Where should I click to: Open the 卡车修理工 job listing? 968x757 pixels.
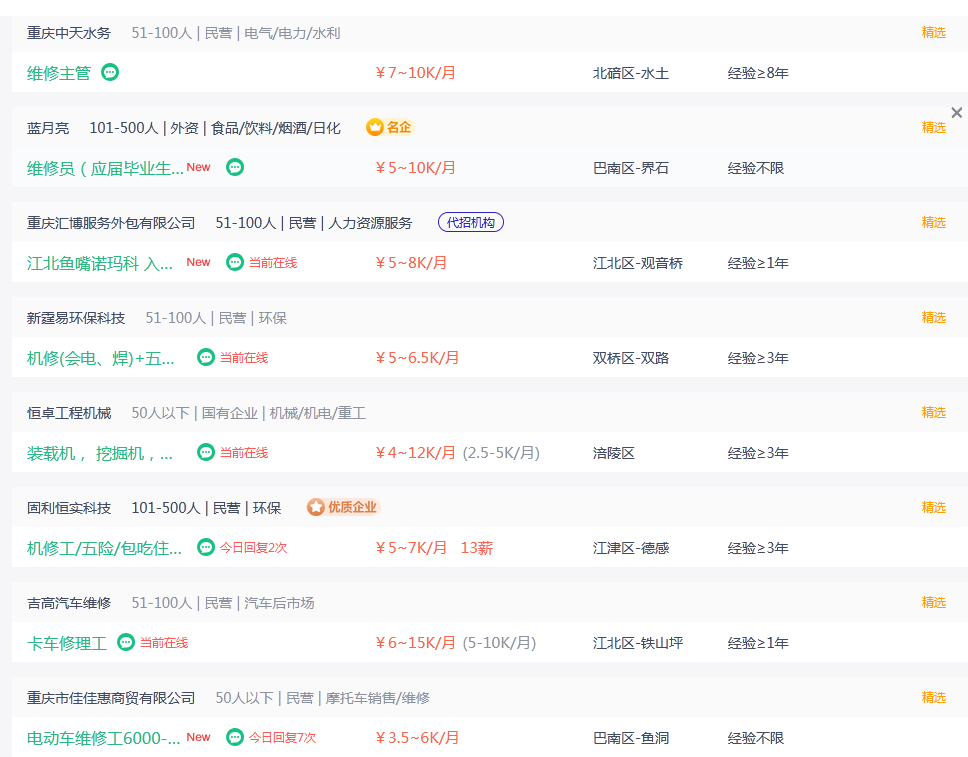click(67, 643)
